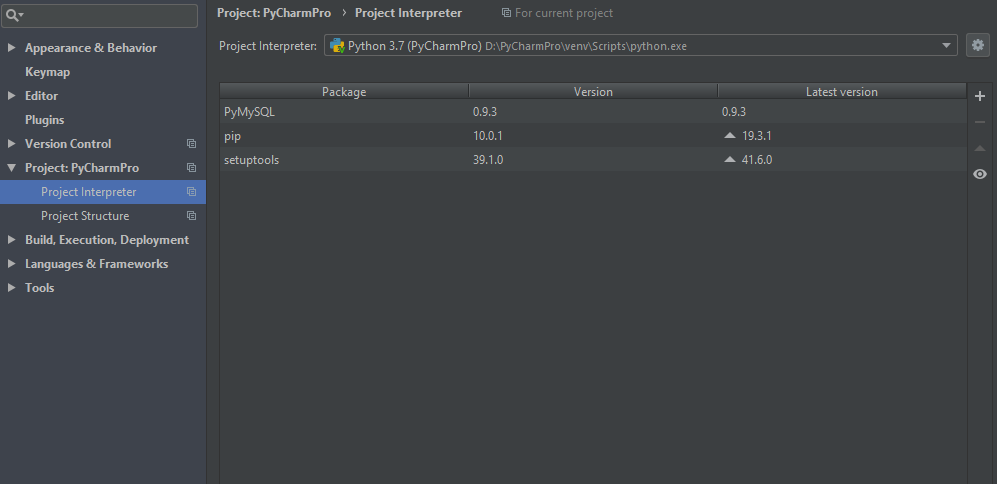Expand Build, Execution, Deployment arrow
This screenshot has height=484, width=997.
pos(11,240)
